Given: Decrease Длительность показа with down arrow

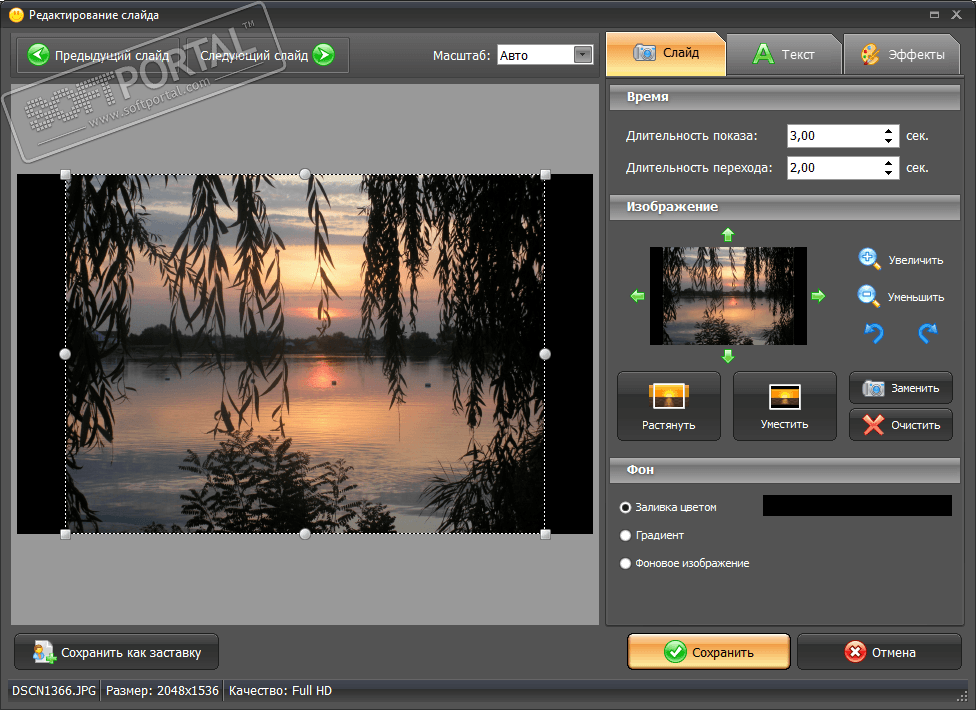Looking at the screenshot, I should coord(889,141).
